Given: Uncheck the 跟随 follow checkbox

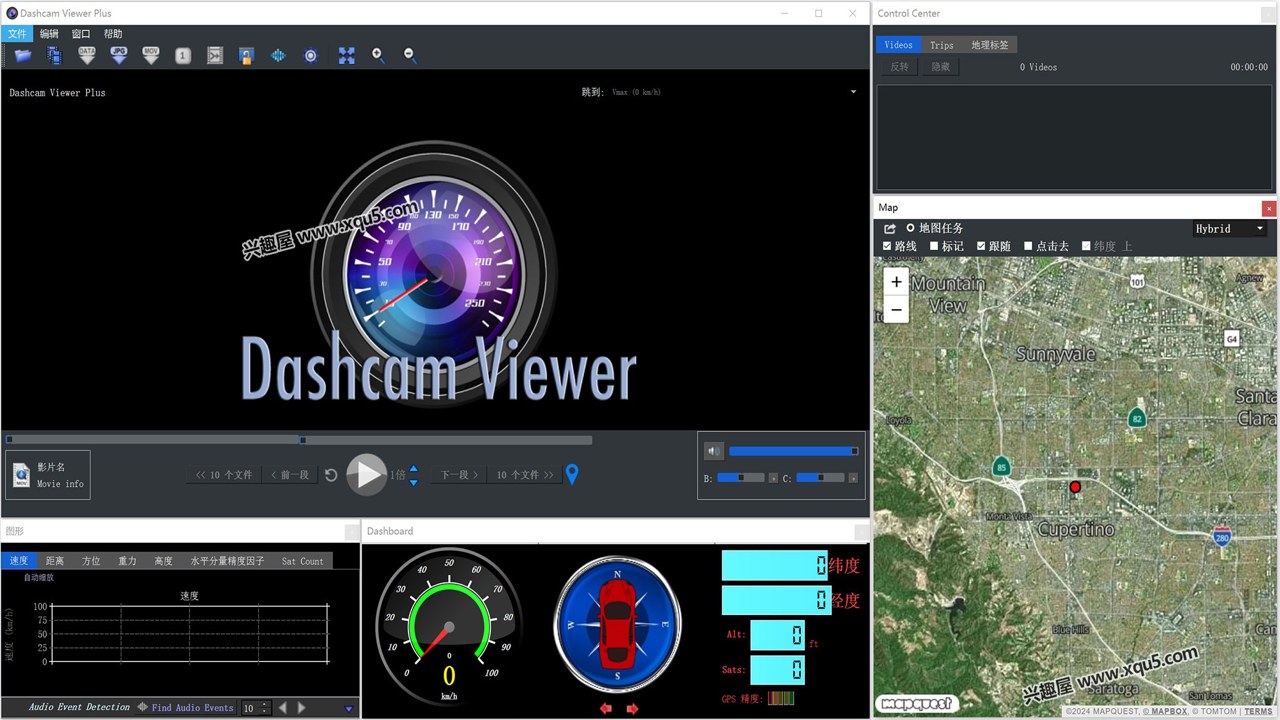Looking at the screenshot, I should pos(981,246).
